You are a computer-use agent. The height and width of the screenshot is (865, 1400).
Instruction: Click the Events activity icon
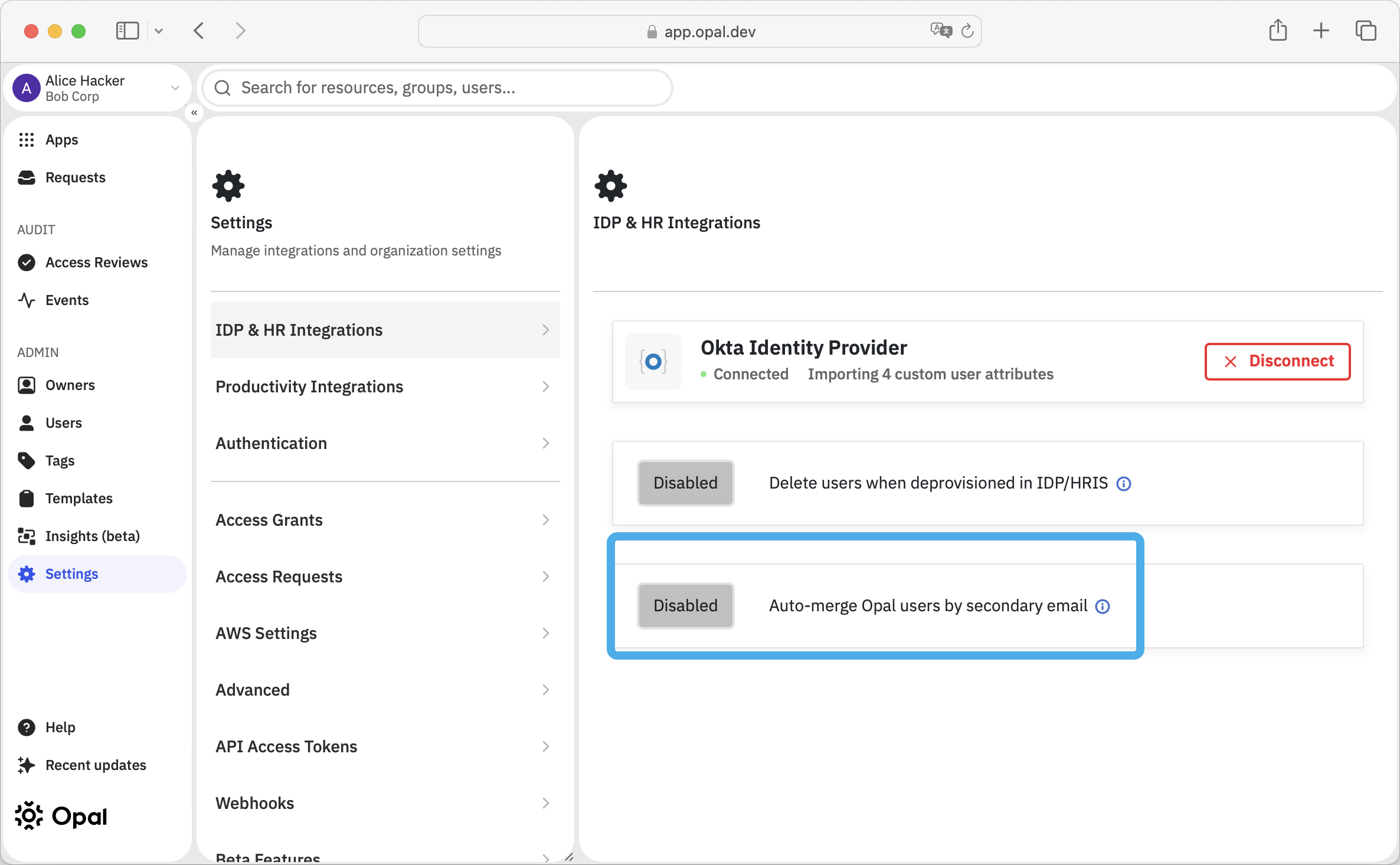tap(27, 300)
